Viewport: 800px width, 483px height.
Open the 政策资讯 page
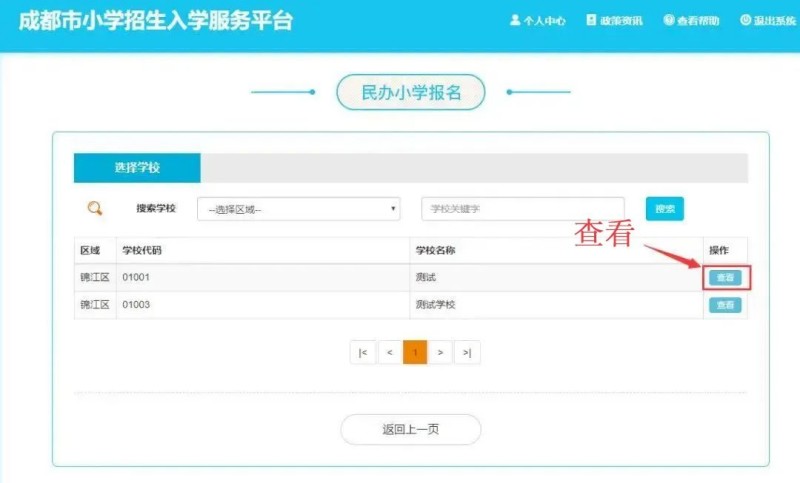614,20
